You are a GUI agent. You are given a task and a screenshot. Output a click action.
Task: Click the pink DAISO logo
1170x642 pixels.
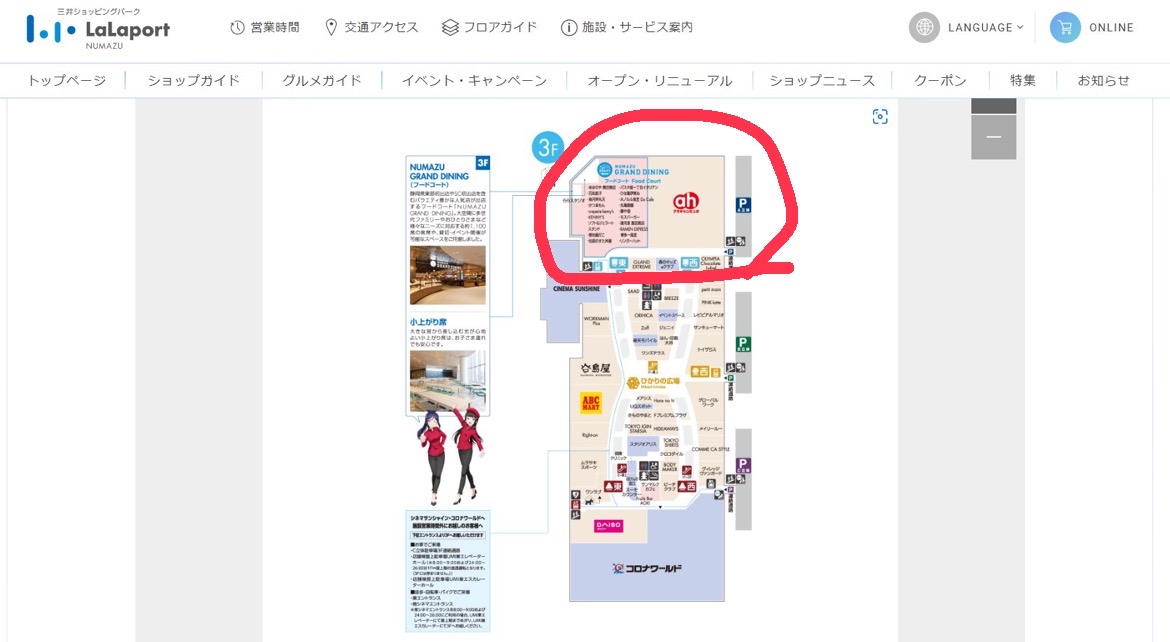[x=608, y=526]
